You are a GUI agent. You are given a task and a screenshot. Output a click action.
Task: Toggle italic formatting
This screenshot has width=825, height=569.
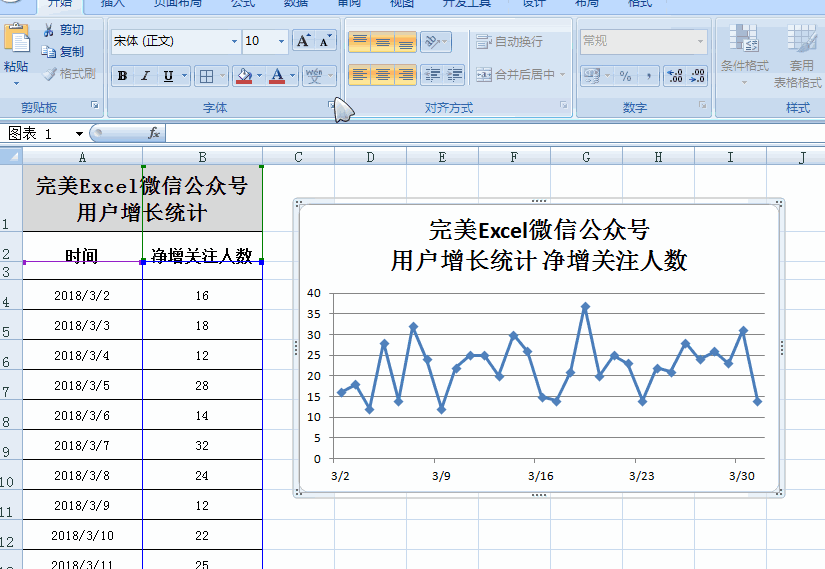click(145, 76)
